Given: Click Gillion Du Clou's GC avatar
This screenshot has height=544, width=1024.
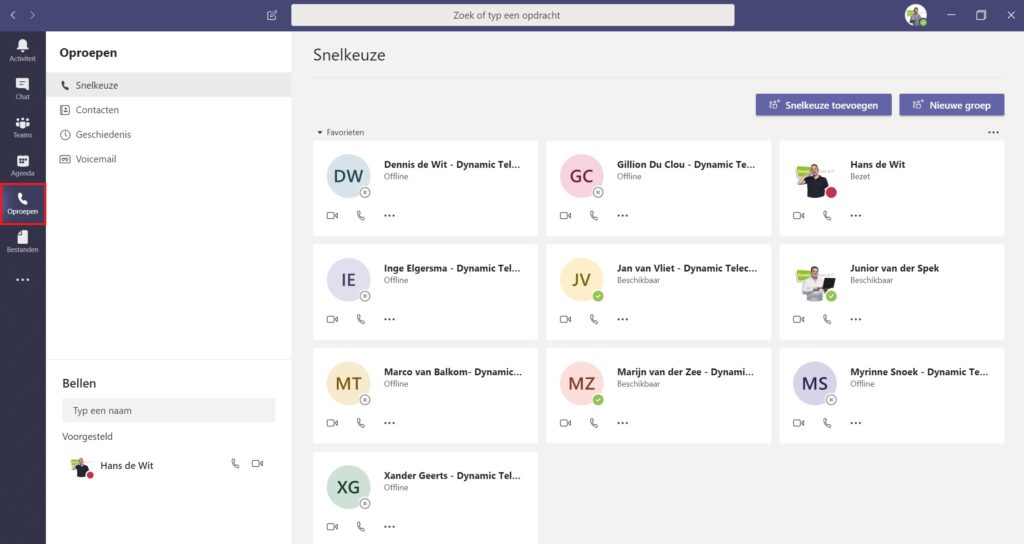Looking at the screenshot, I should click(x=581, y=176).
